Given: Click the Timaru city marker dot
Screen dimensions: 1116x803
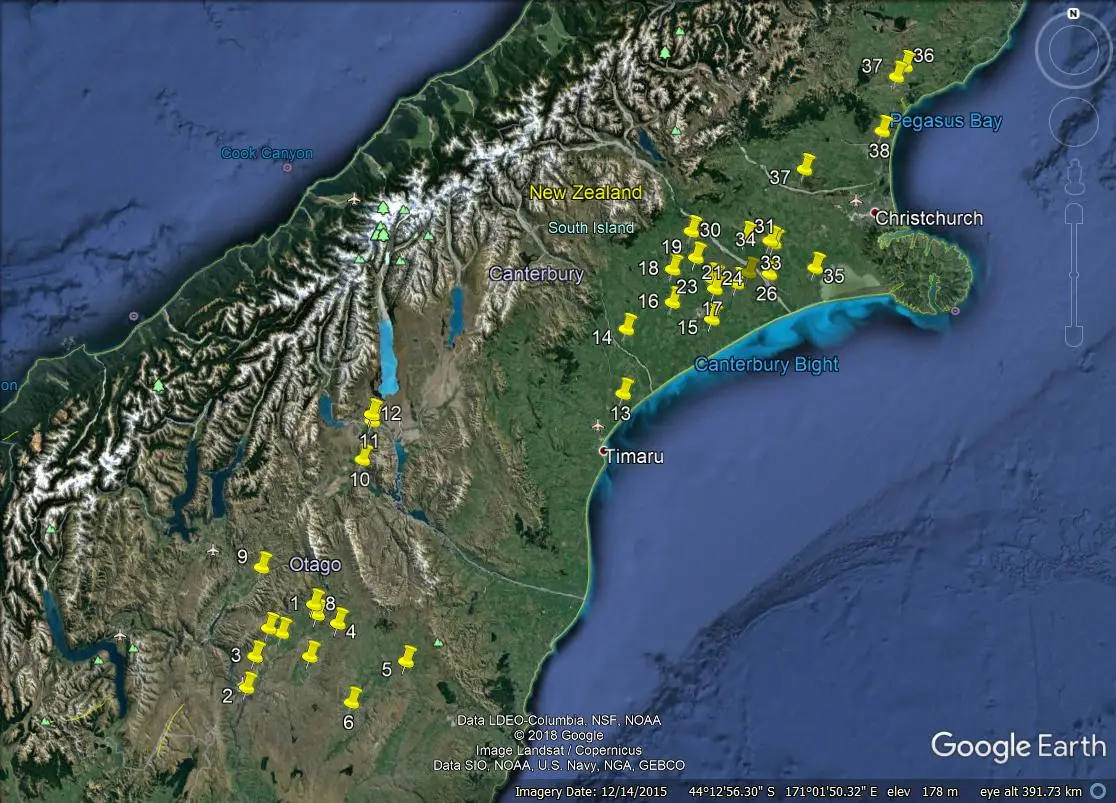Looking at the screenshot, I should (603, 451).
